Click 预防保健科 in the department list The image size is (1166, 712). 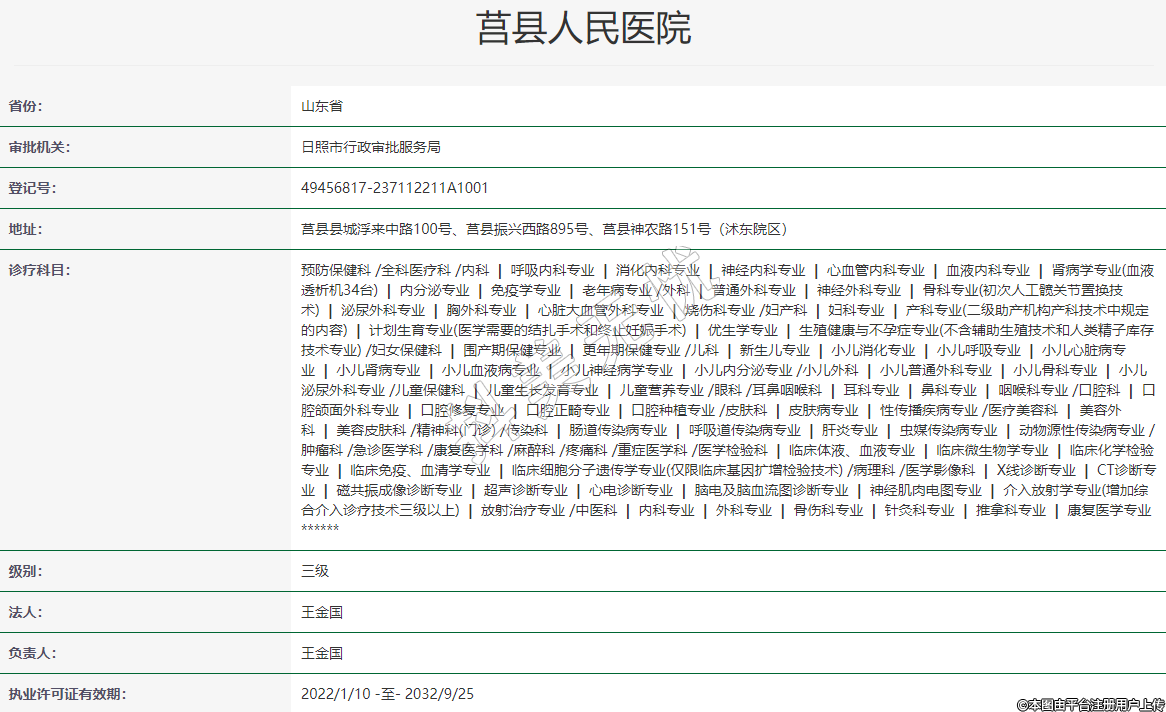pos(336,270)
